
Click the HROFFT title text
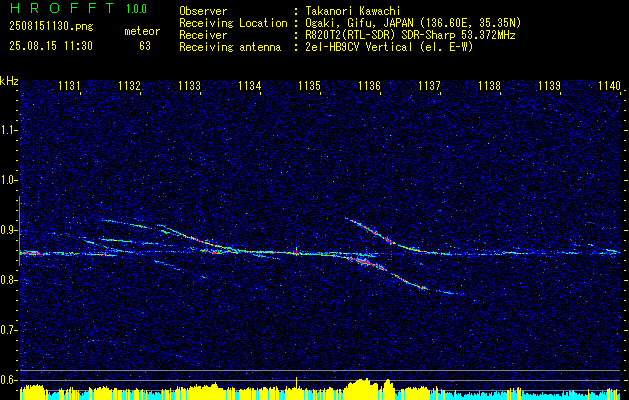coord(62,8)
